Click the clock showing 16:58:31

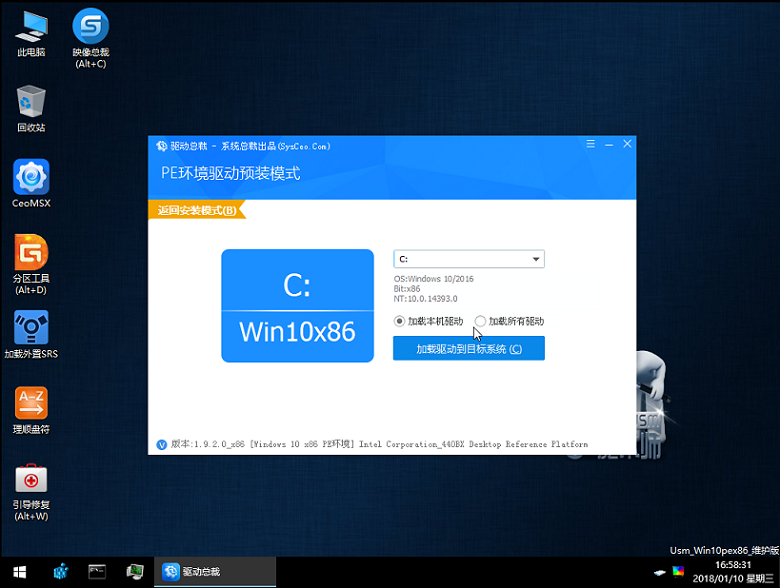[733, 565]
